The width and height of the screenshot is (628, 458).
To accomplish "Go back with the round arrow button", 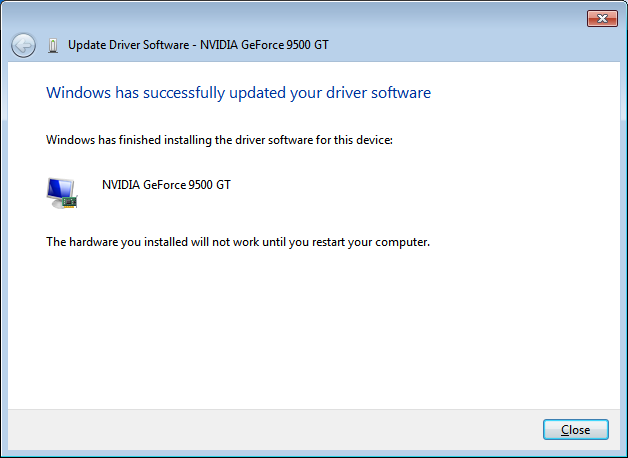I will point(23,45).
